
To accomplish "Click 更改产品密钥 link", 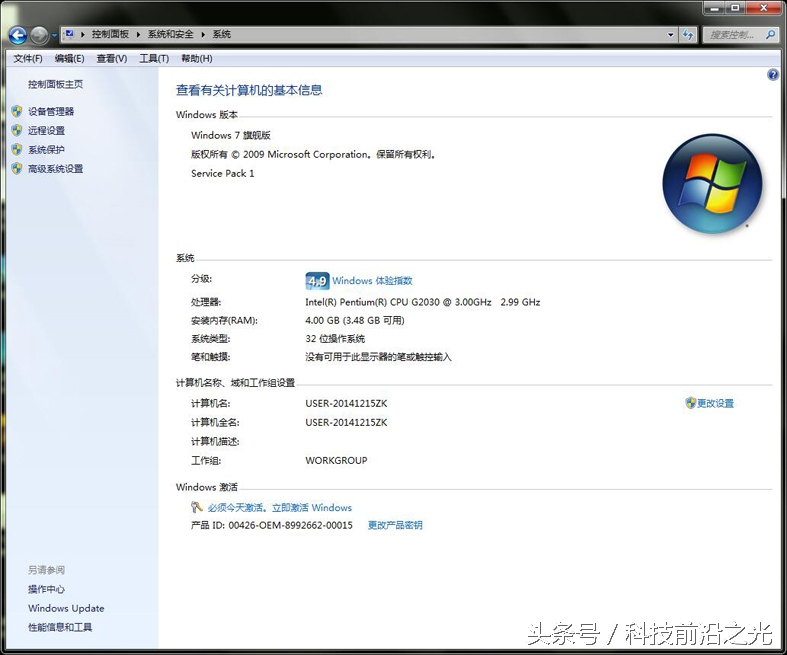I will 395,525.
